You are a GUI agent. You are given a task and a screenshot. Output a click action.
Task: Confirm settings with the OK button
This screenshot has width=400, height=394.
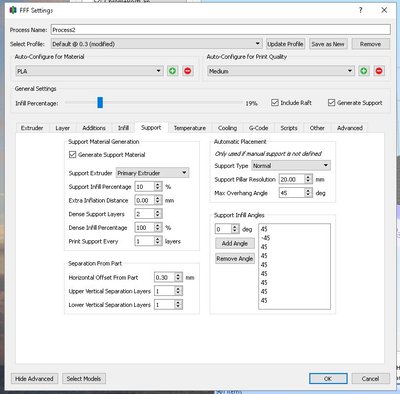coord(328,379)
